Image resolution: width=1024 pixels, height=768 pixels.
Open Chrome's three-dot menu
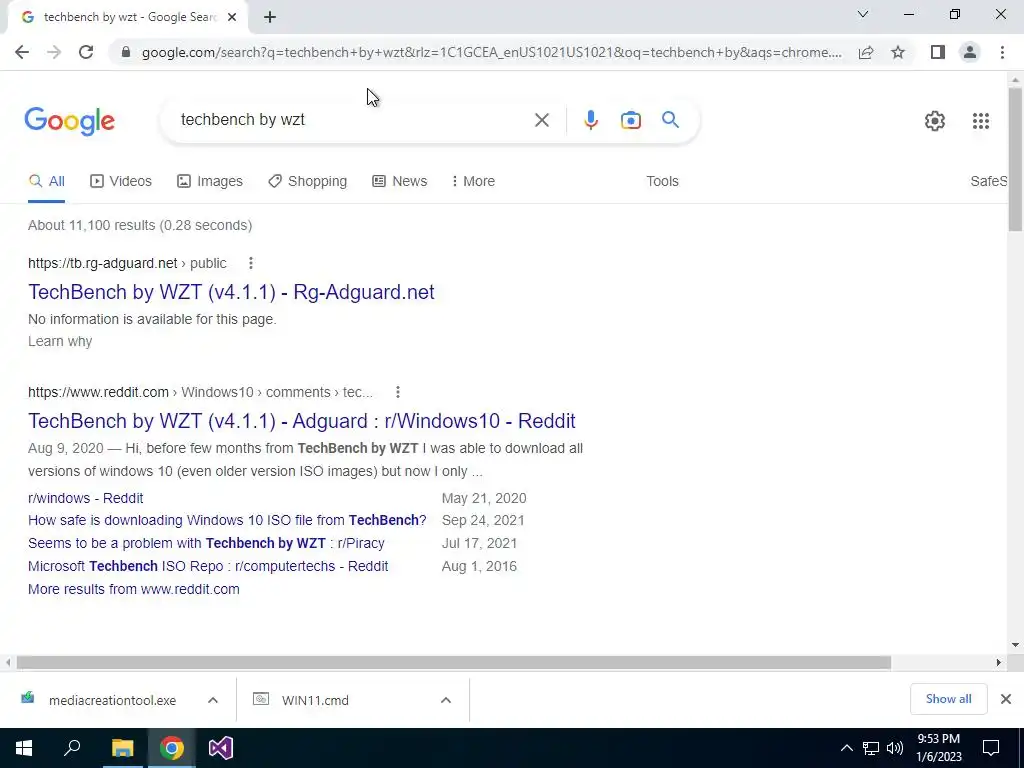[1002, 52]
